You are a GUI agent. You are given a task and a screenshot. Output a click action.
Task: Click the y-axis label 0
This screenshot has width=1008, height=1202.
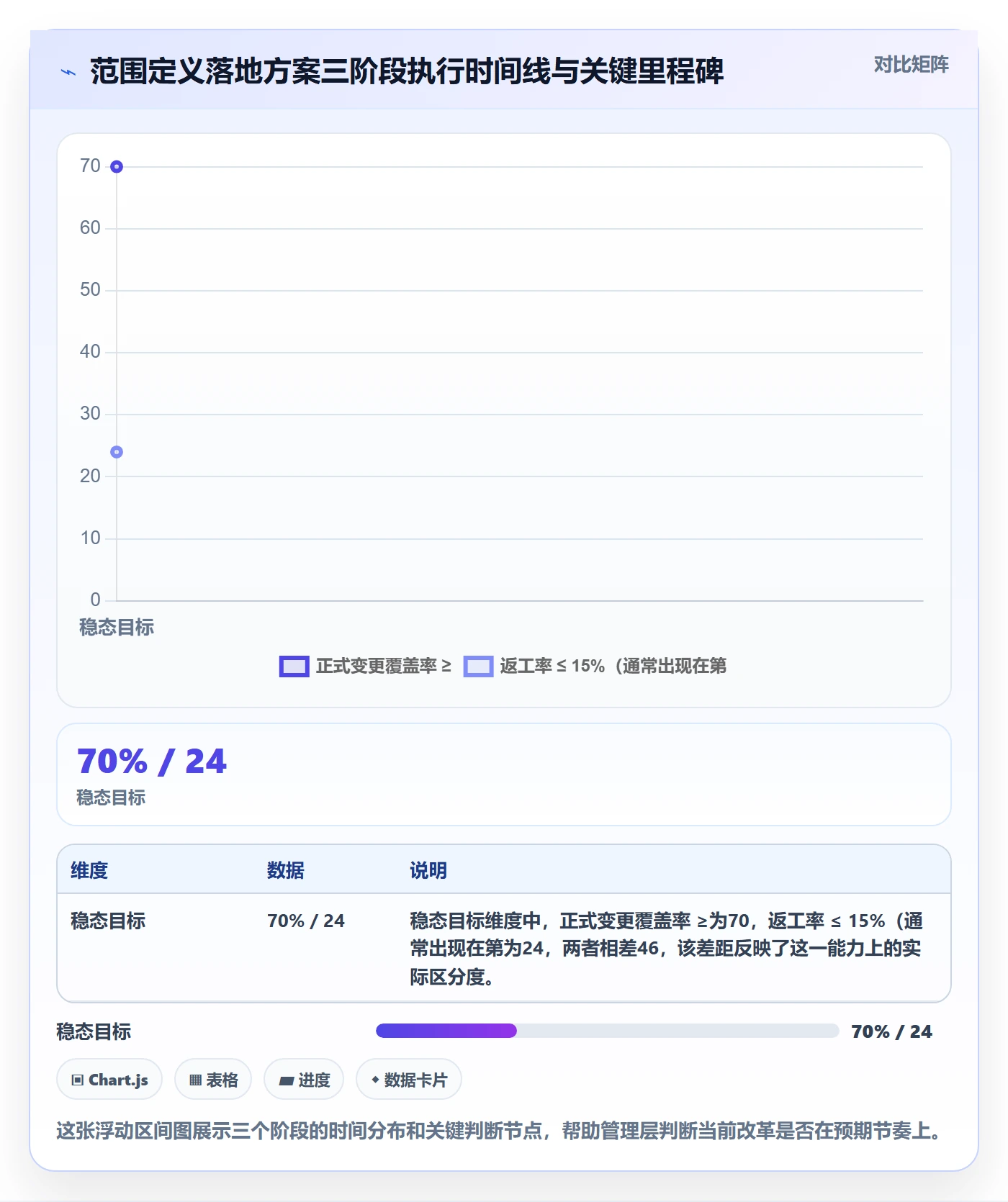tap(95, 600)
